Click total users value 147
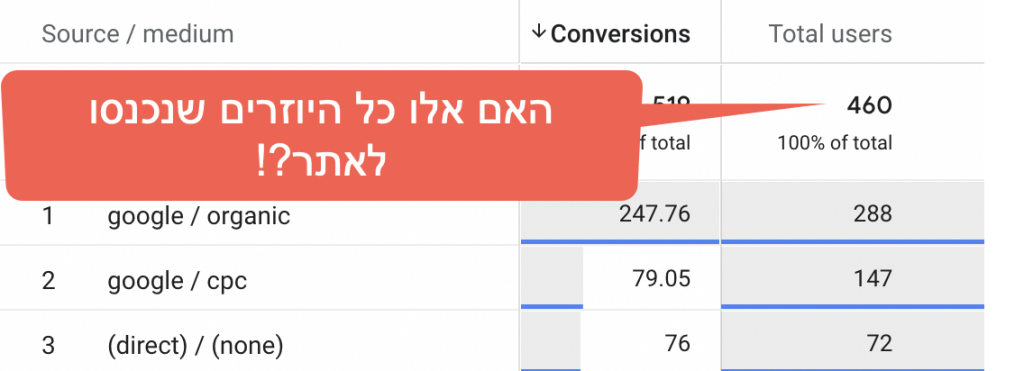The height and width of the screenshot is (371, 1024). (x=873, y=279)
